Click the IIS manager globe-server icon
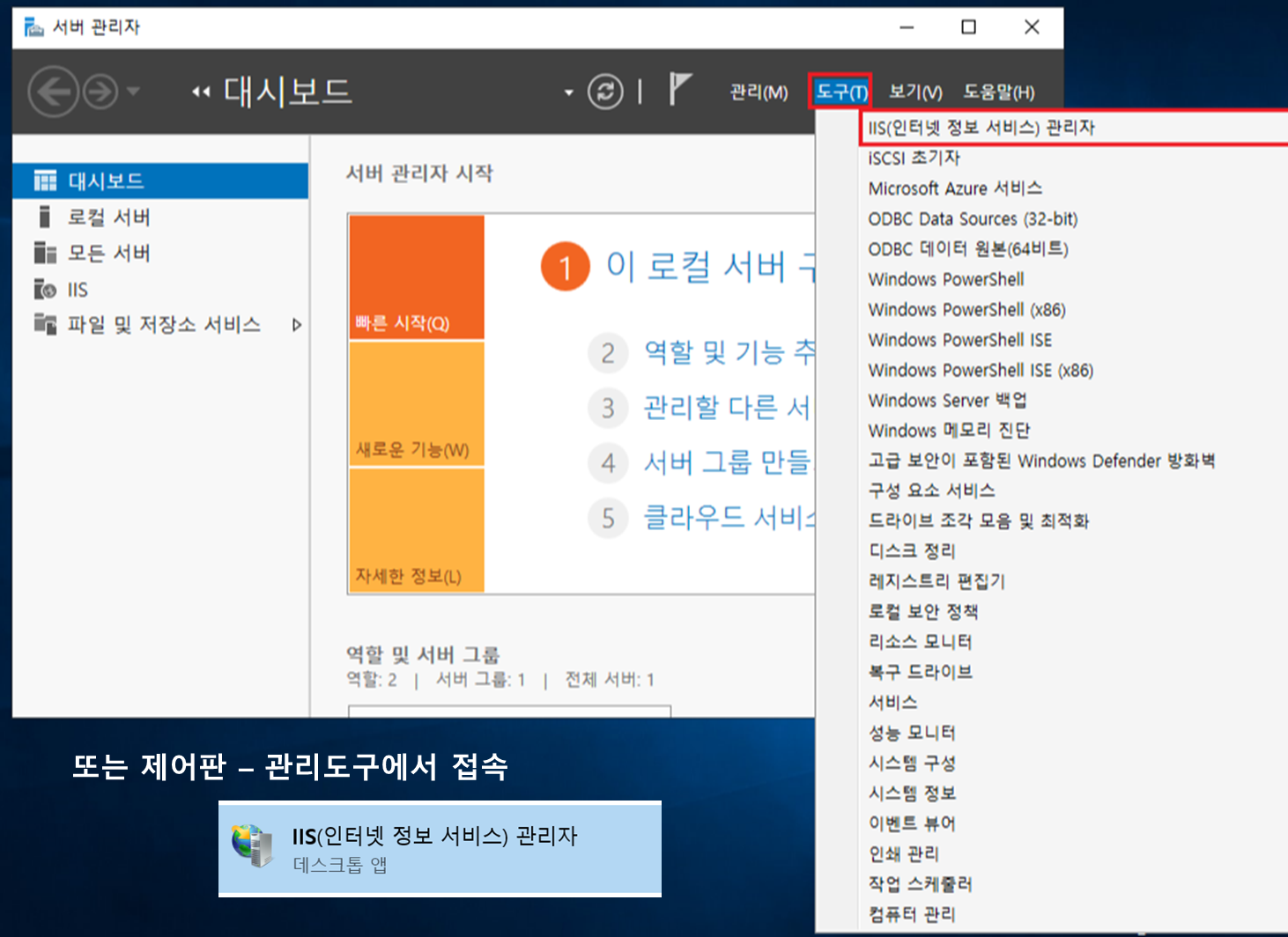This screenshot has height=937, width=1288. (x=252, y=845)
